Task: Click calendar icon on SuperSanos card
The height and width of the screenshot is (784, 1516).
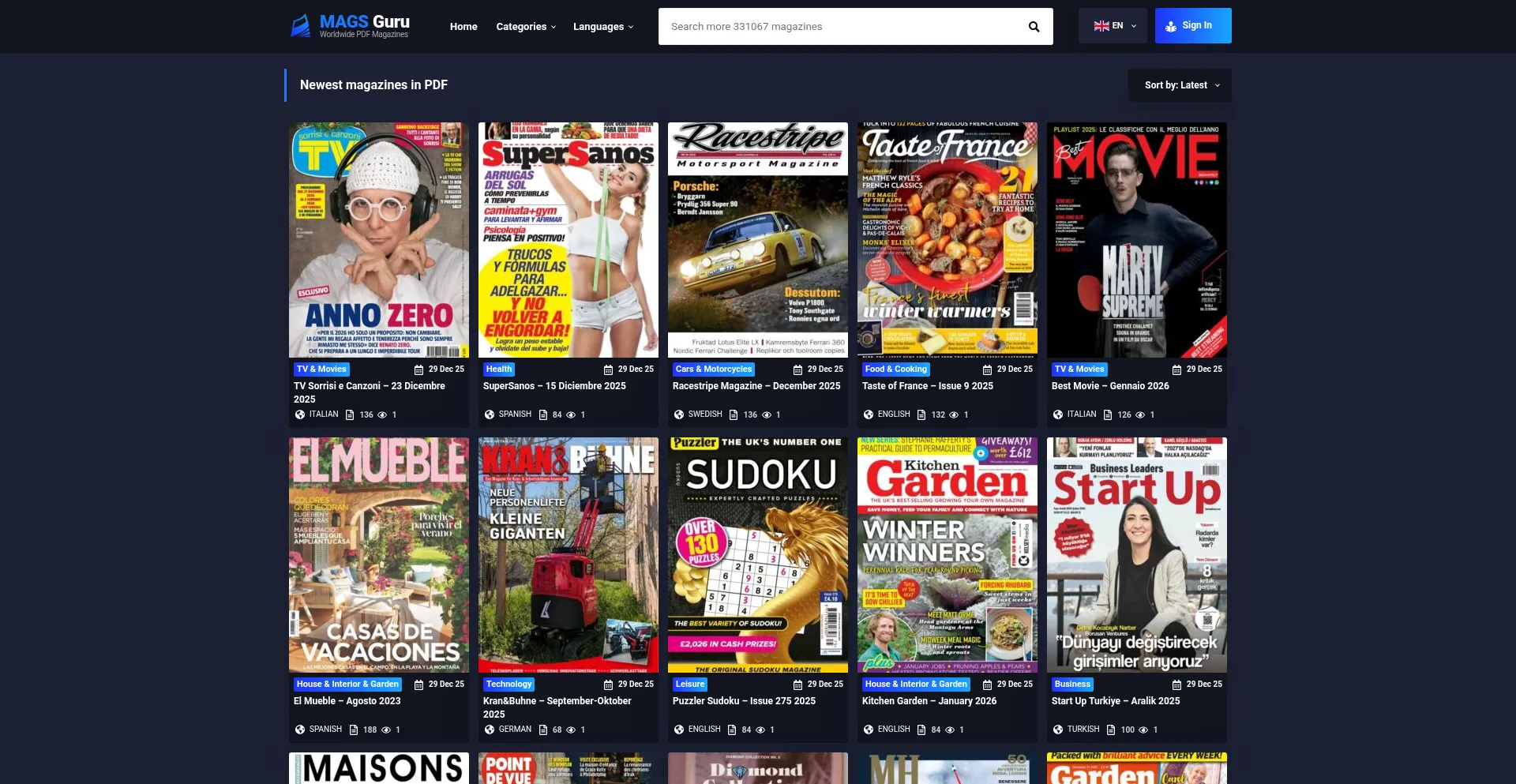Action: [x=608, y=369]
